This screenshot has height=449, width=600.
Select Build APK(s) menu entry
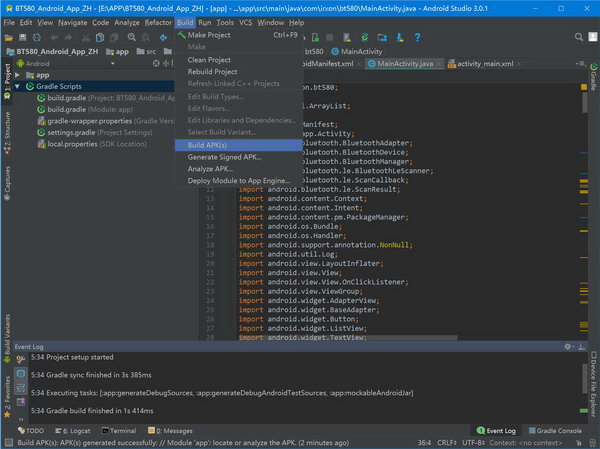tap(238, 145)
